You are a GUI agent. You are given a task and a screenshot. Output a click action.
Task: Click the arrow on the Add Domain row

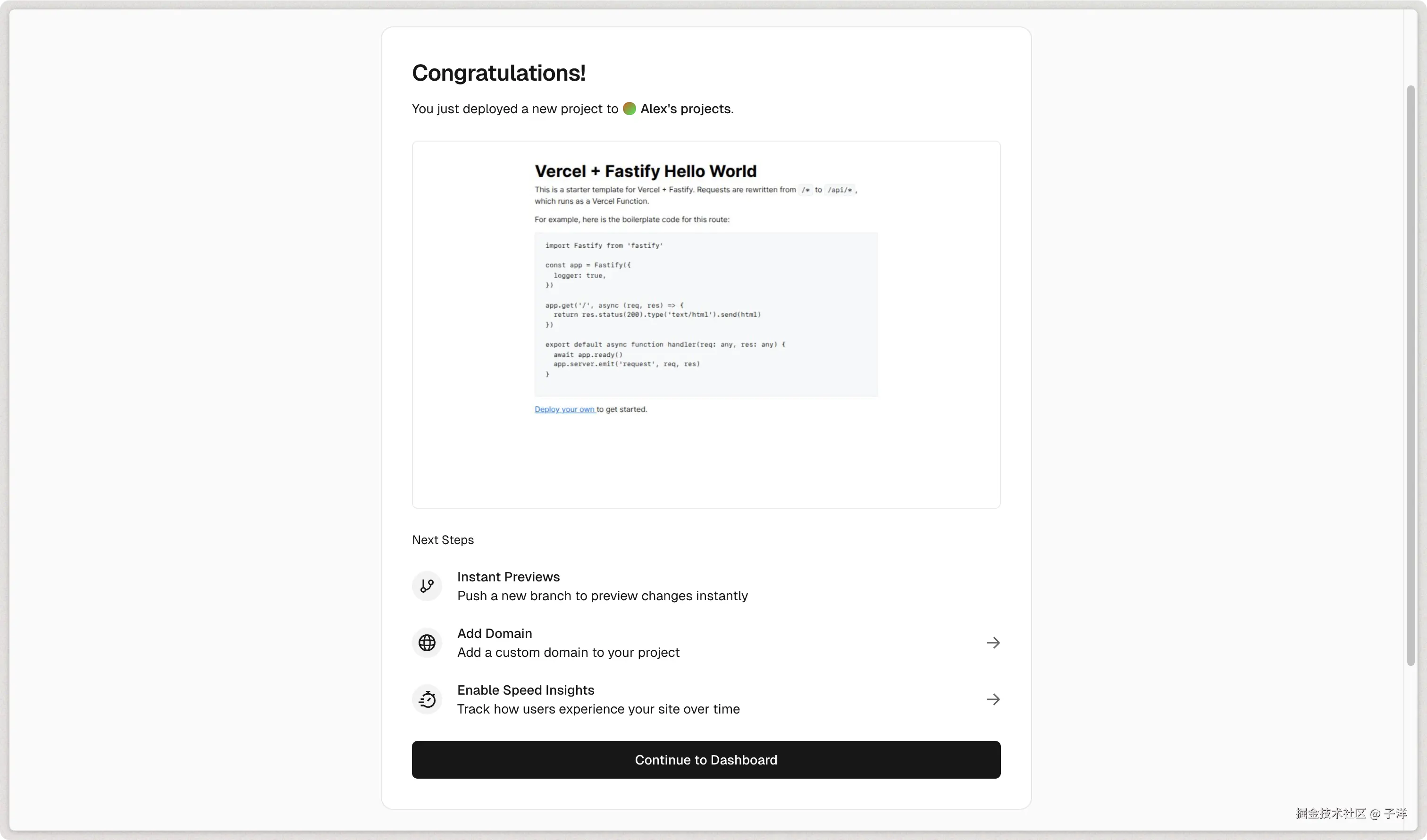993,642
